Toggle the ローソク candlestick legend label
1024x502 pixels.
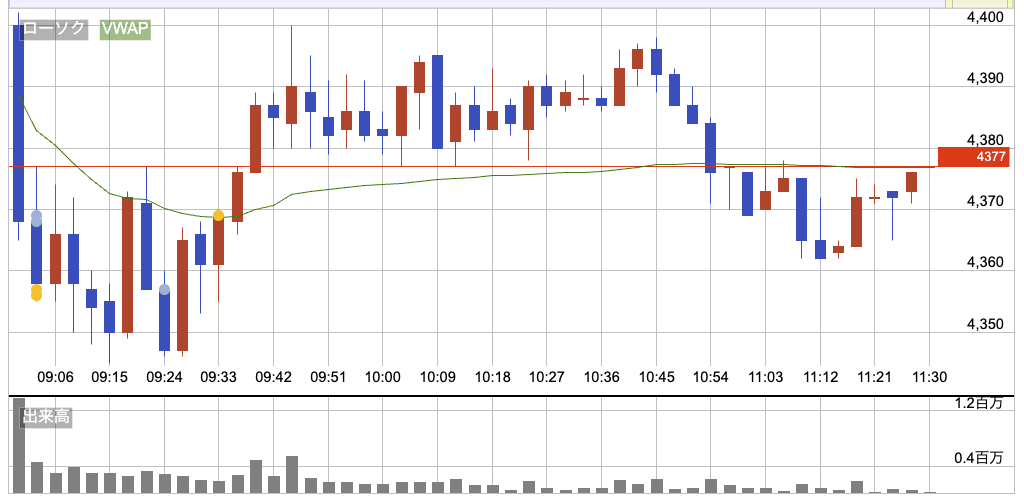[54, 30]
